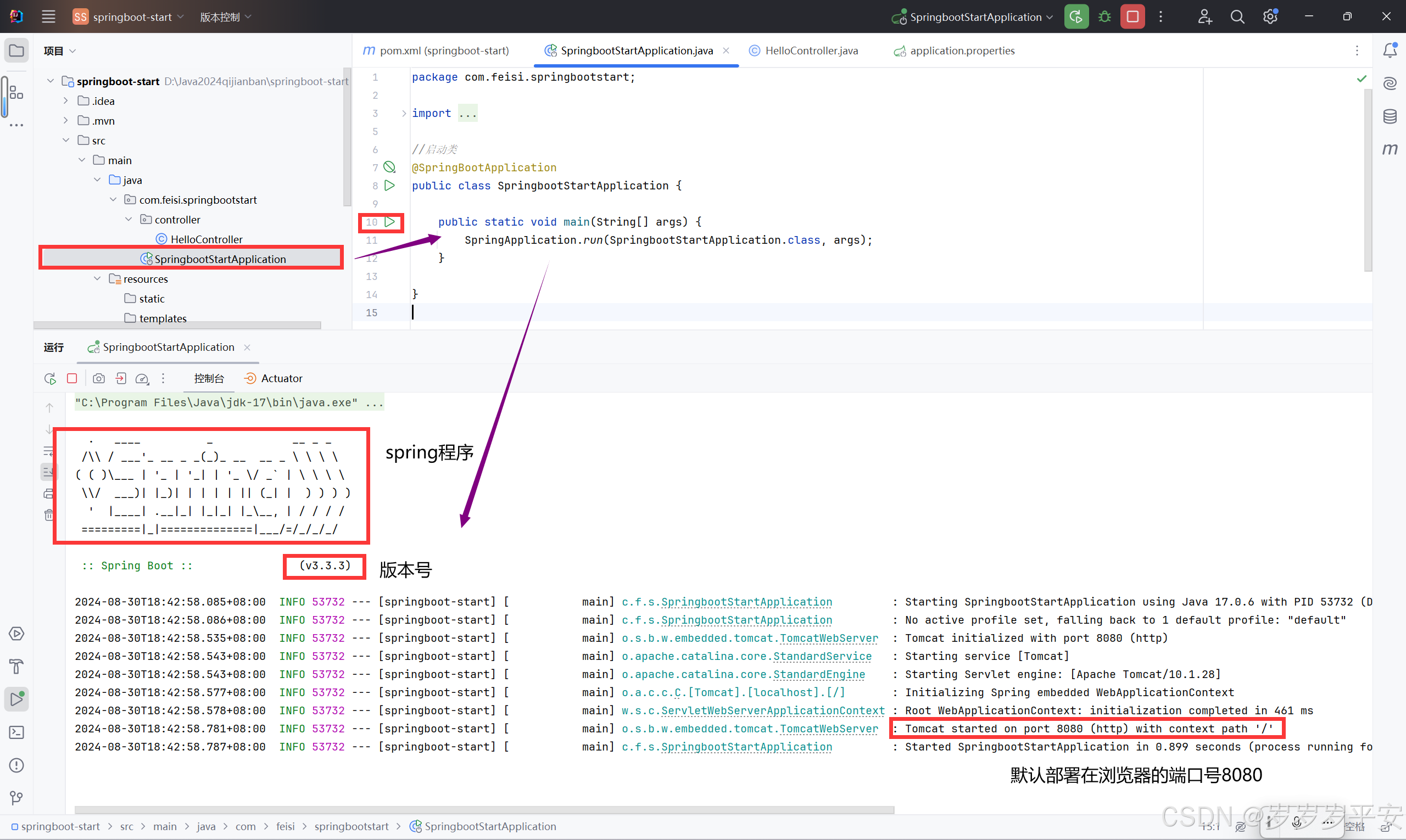
Task: Open the main hamburger menu
Action: (48, 16)
